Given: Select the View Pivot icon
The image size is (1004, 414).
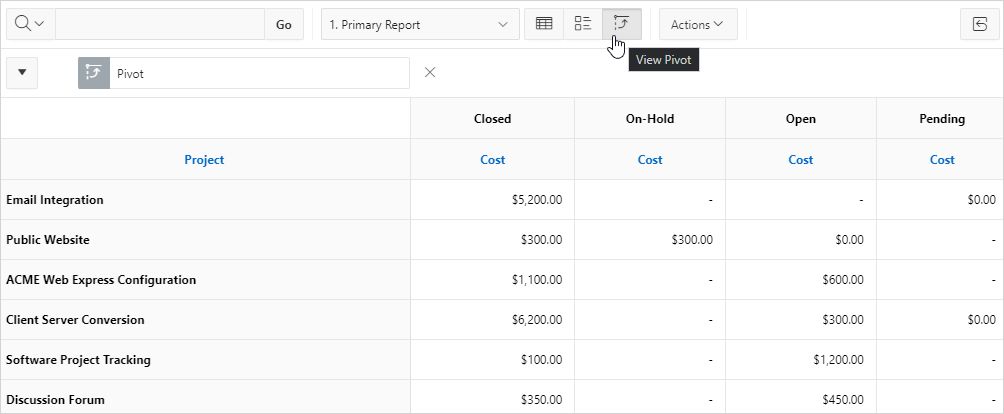Looking at the screenshot, I should click(622, 24).
